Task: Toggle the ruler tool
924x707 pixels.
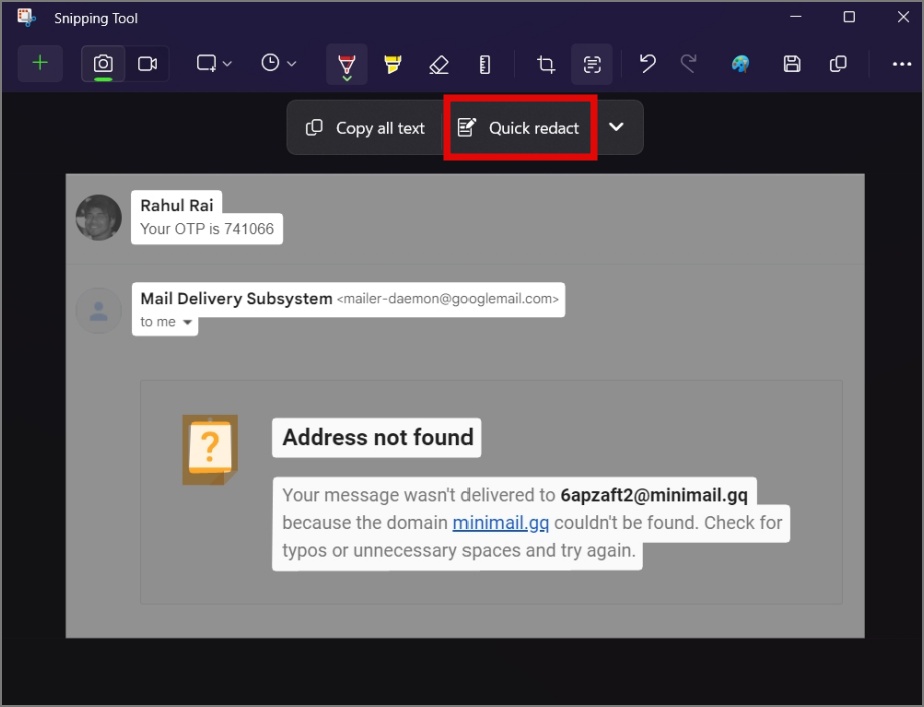Action: tap(484, 64)
